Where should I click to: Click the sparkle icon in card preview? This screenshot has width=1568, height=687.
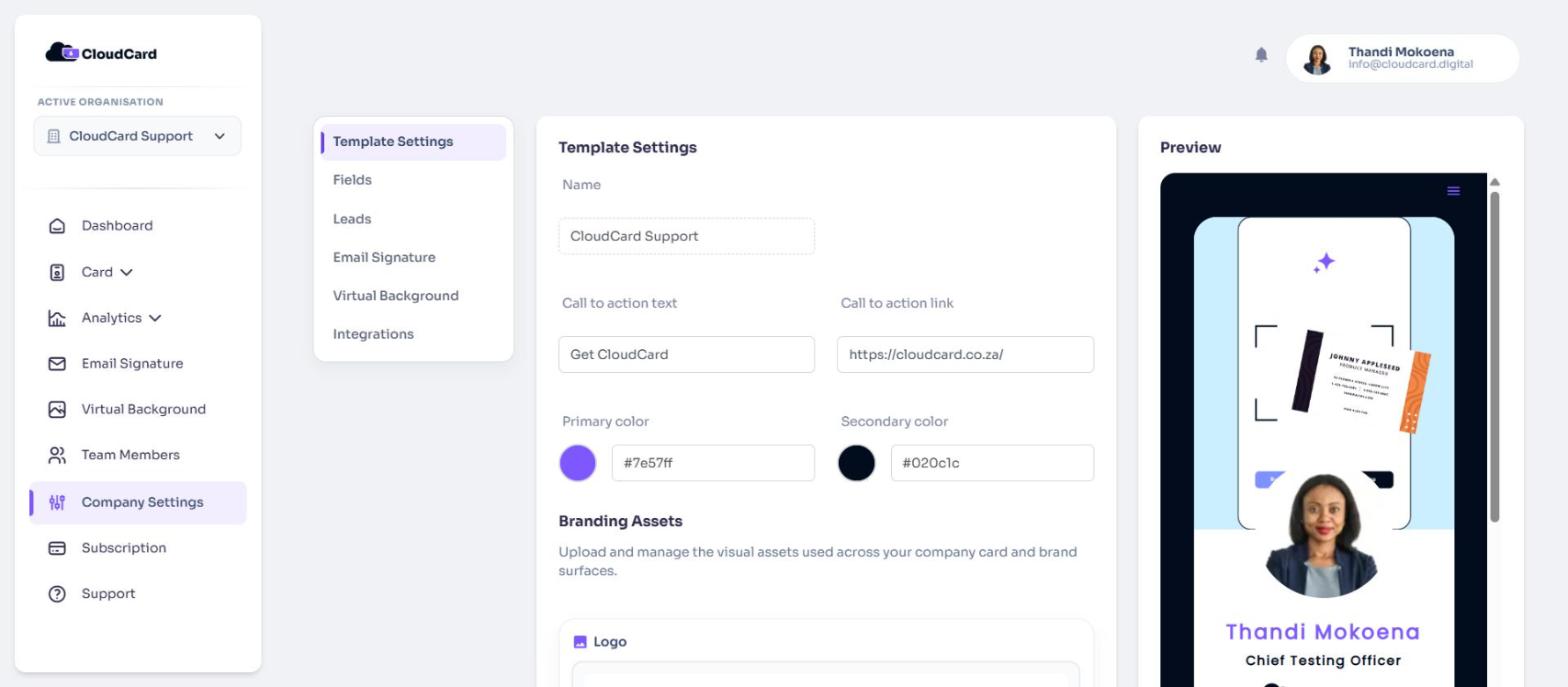[1324, 263]
